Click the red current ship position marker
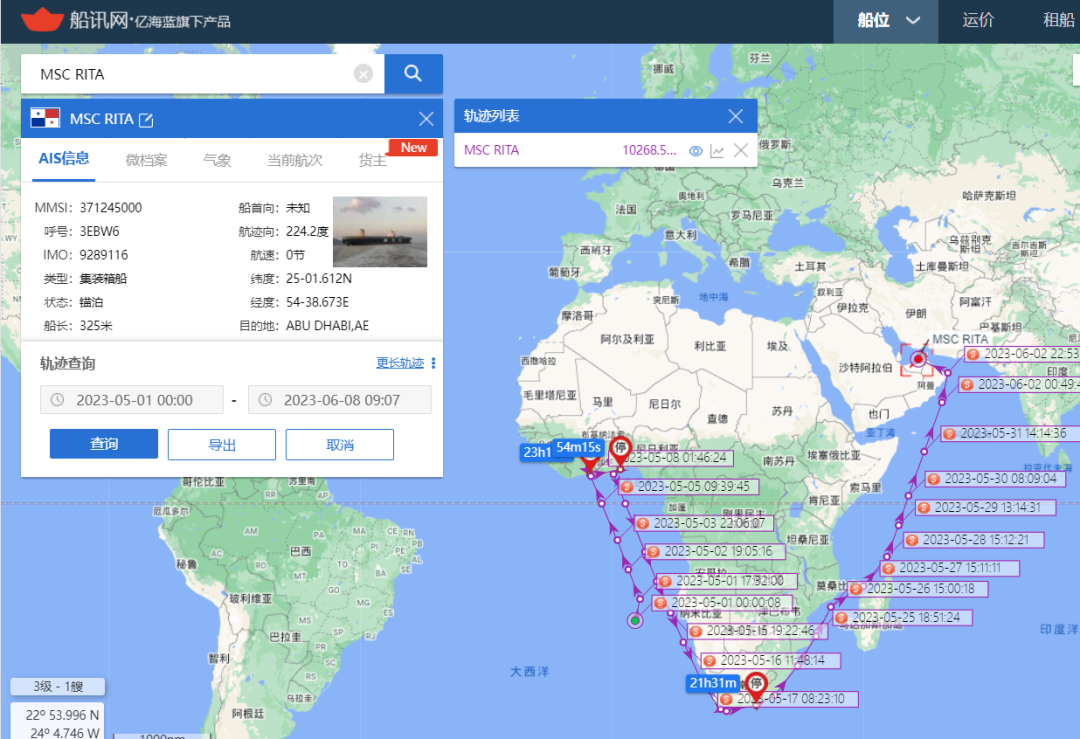Viewport: 1080px width, 739px height. pyautogui.click(x=918, y=359)
